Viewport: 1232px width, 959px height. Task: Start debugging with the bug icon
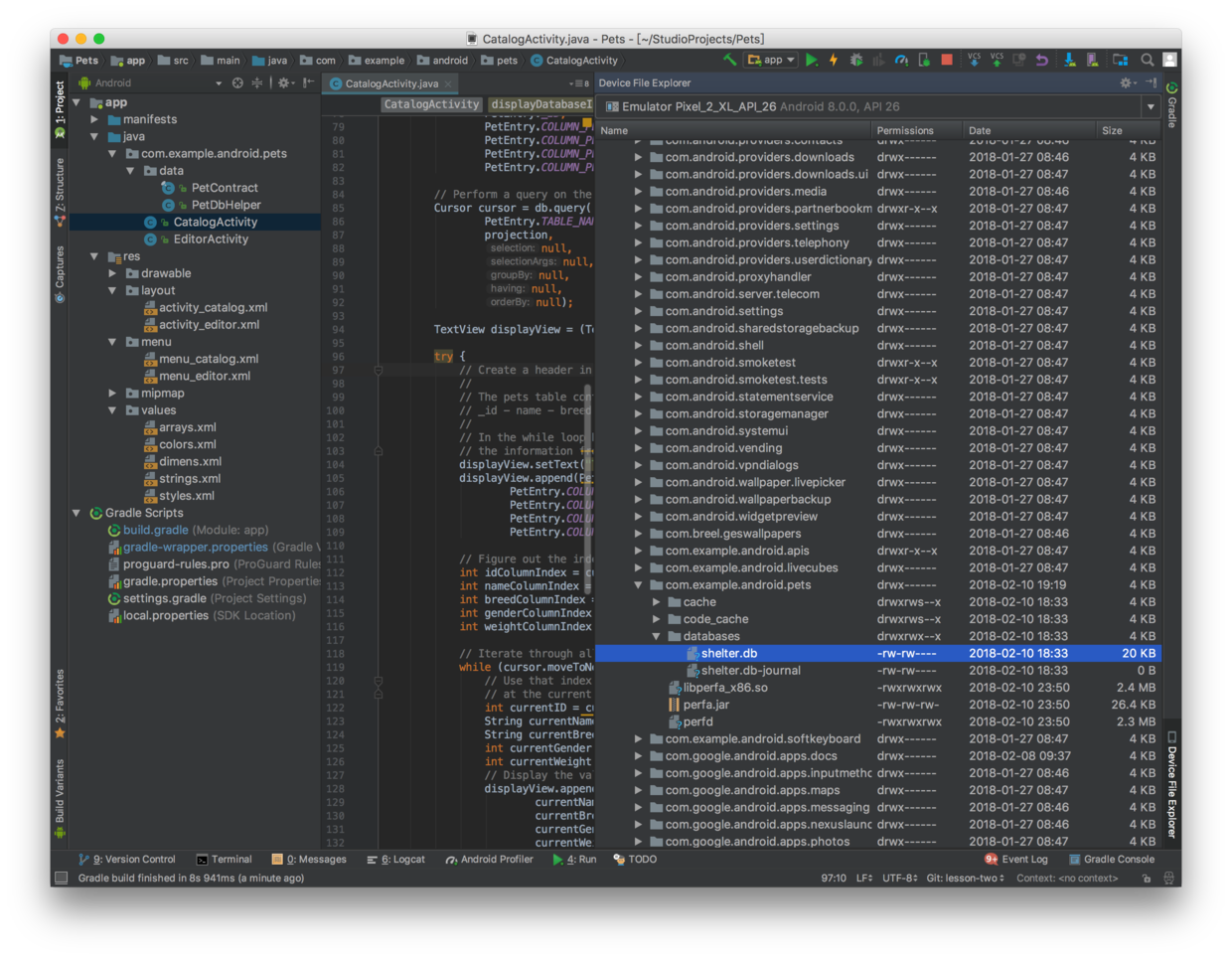[x=856, y=60]
